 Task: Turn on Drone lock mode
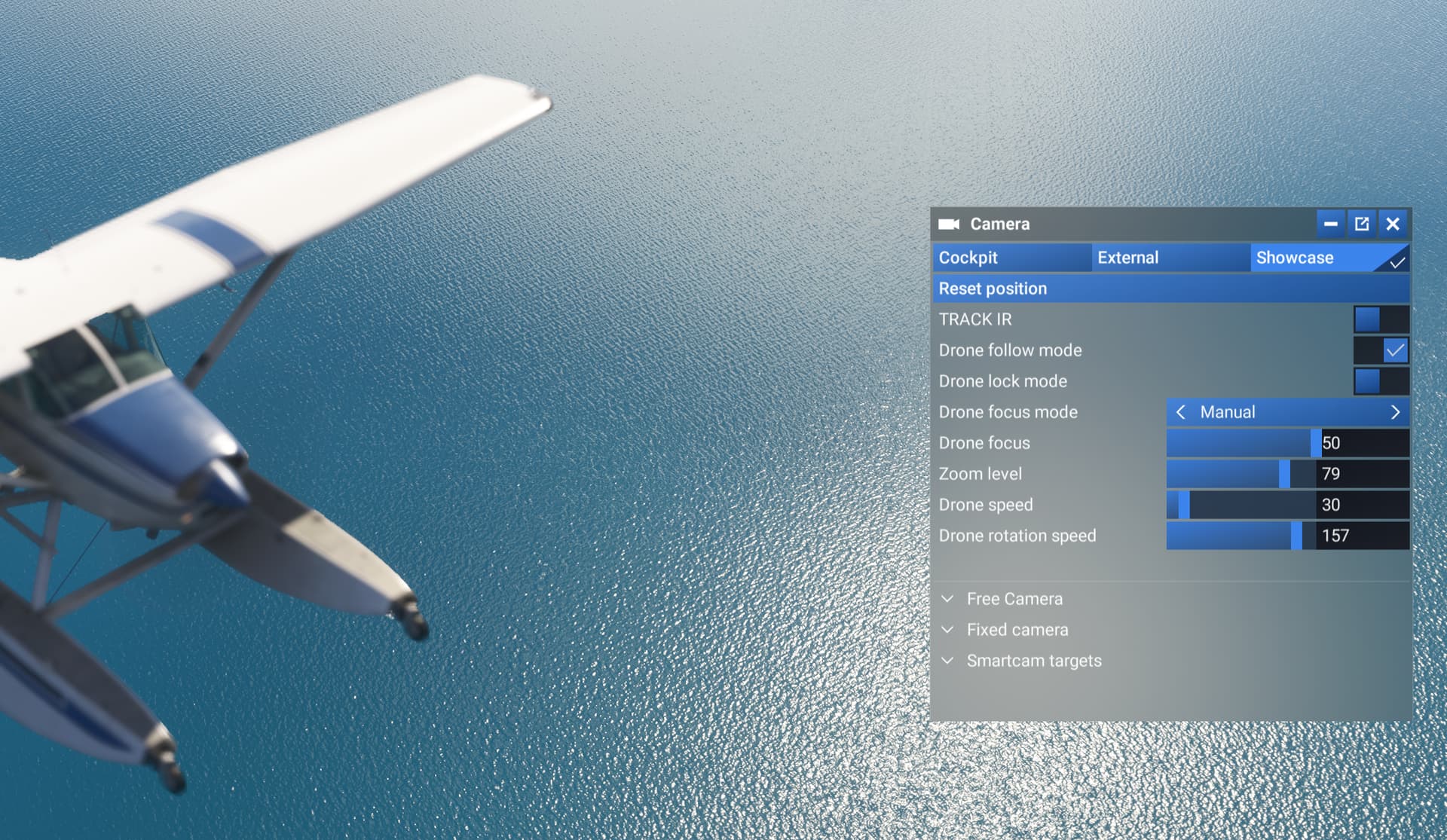pos(1381,381)
